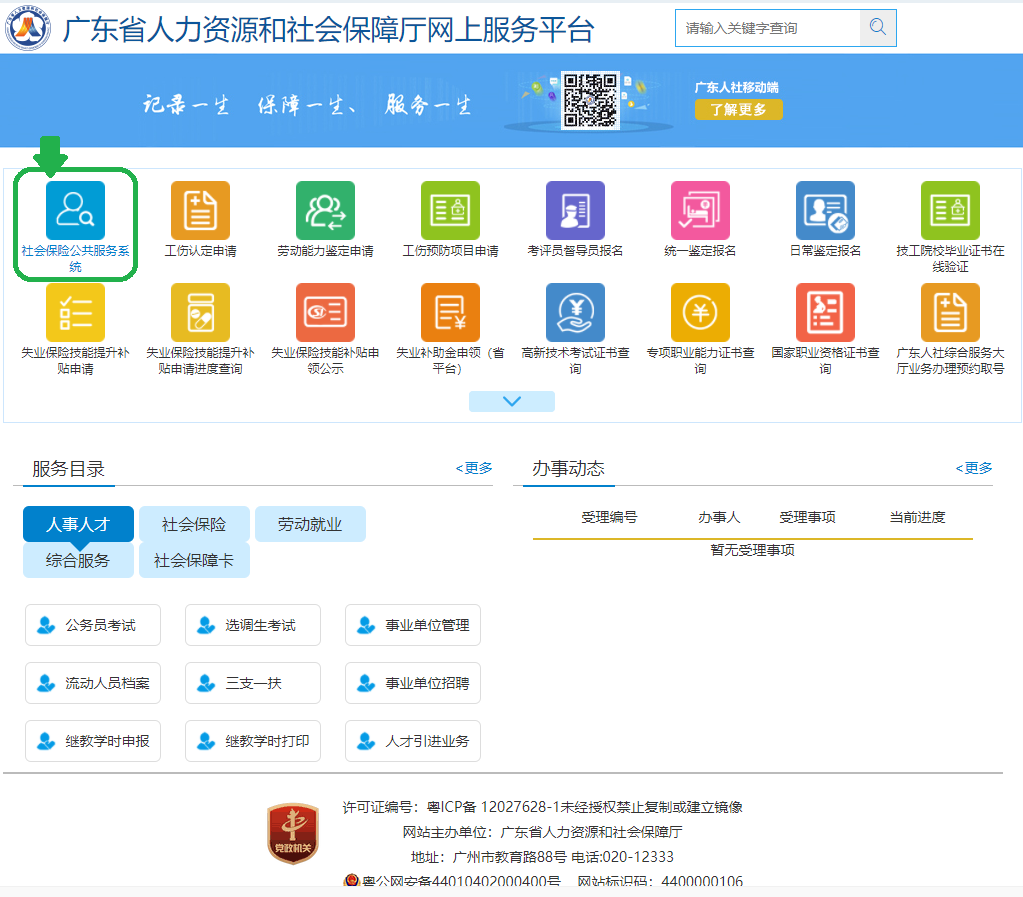Open 日常鉴定报名
The width and height of the screenshot is (1023, 897).
pos(824,210)
